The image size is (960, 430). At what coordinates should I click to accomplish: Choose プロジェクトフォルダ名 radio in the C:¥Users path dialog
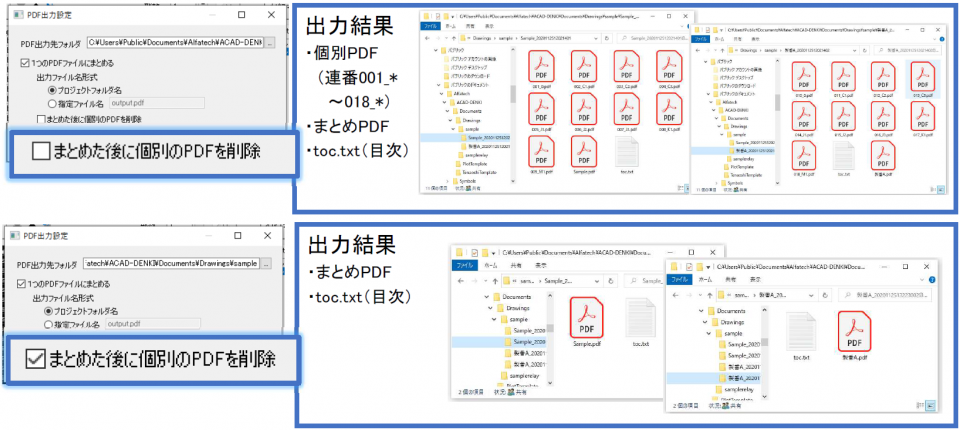point(51,89)
